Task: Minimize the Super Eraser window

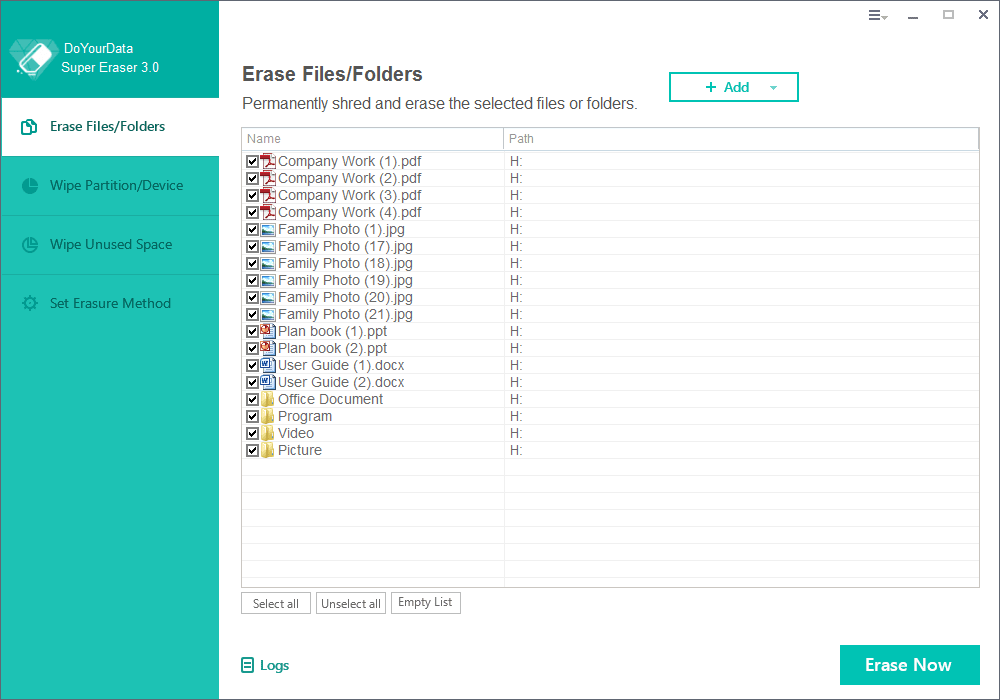Action: click(x=913, y=16)
